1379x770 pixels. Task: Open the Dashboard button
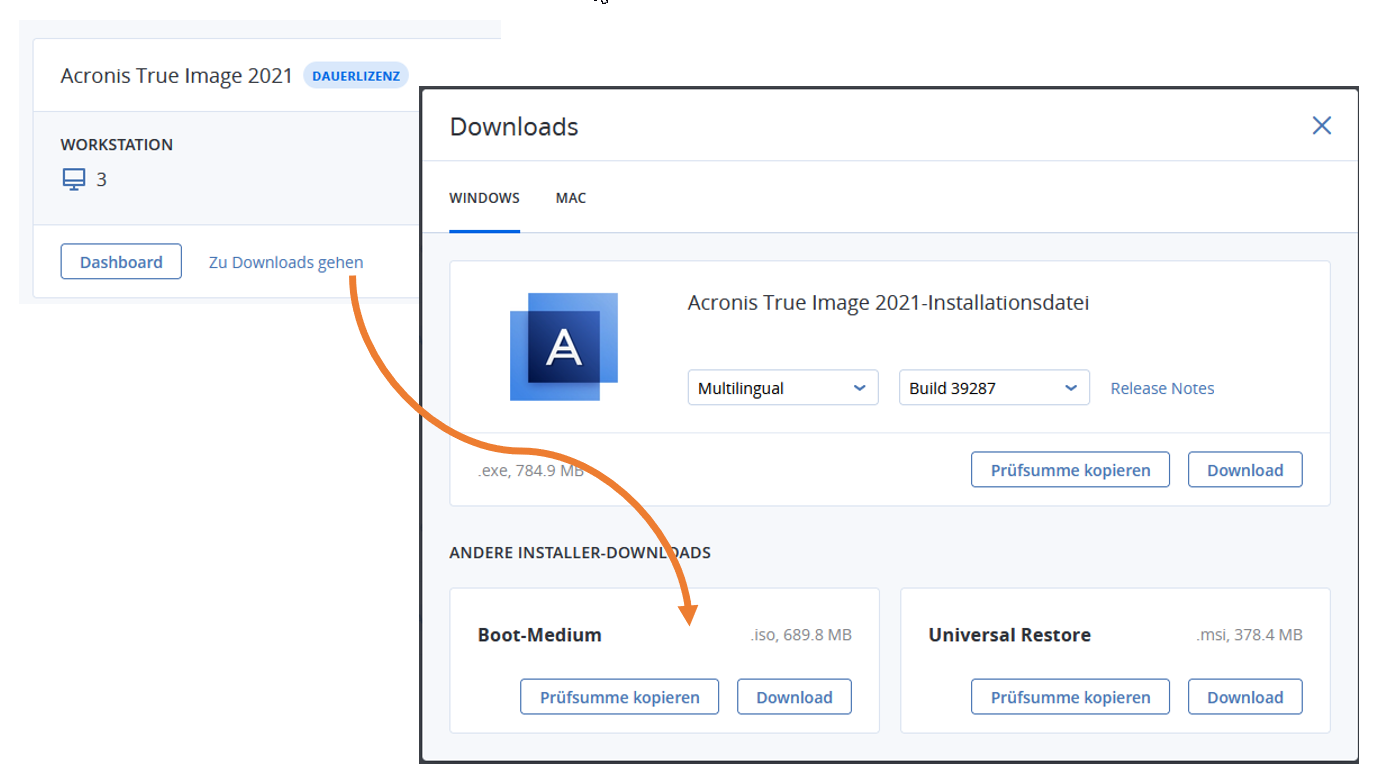(121, 262)
